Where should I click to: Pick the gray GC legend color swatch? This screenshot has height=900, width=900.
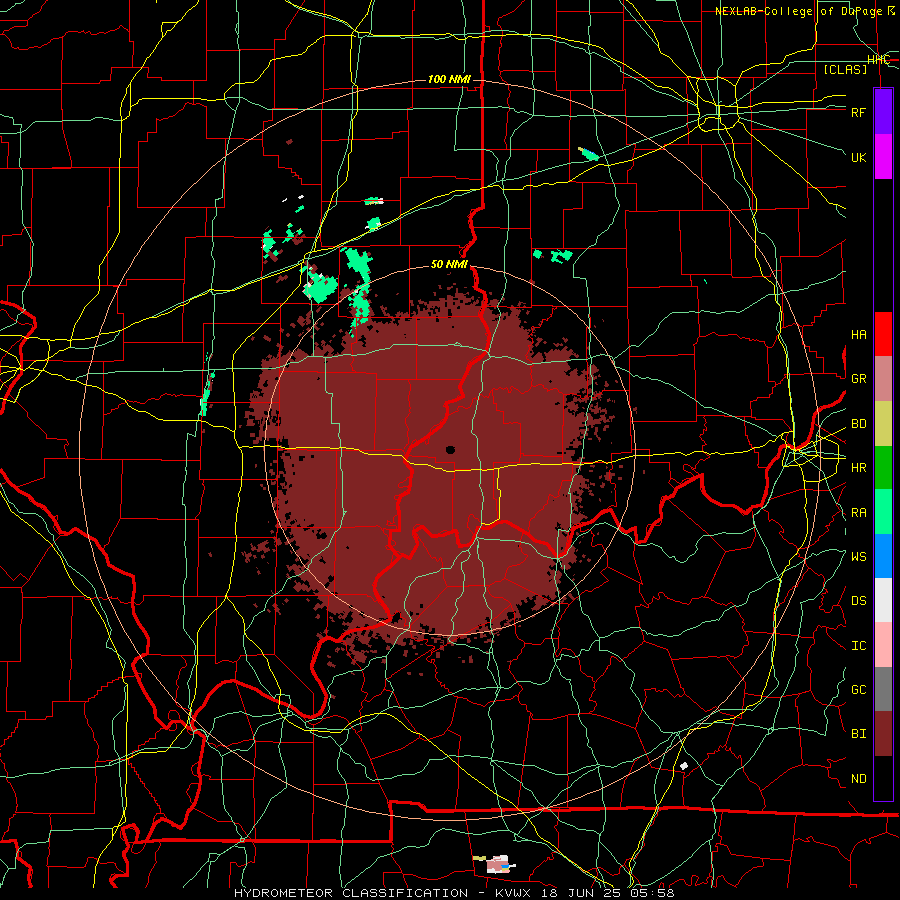point(883,689)
